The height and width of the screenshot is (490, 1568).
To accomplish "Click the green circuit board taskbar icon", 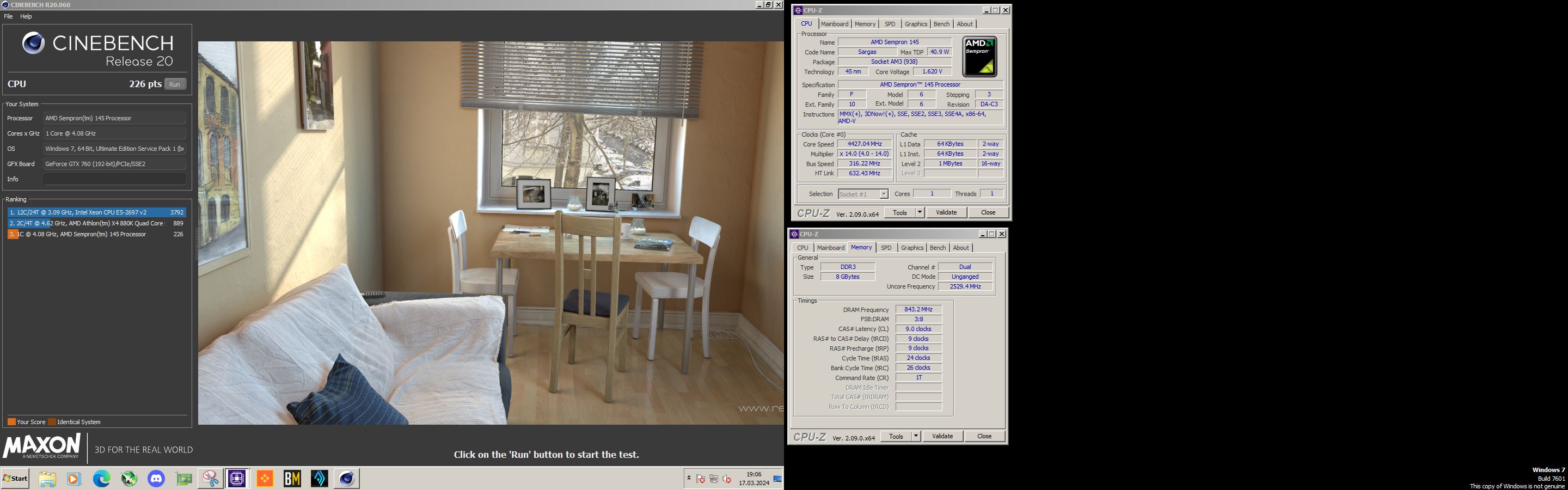I will [183, 479].
